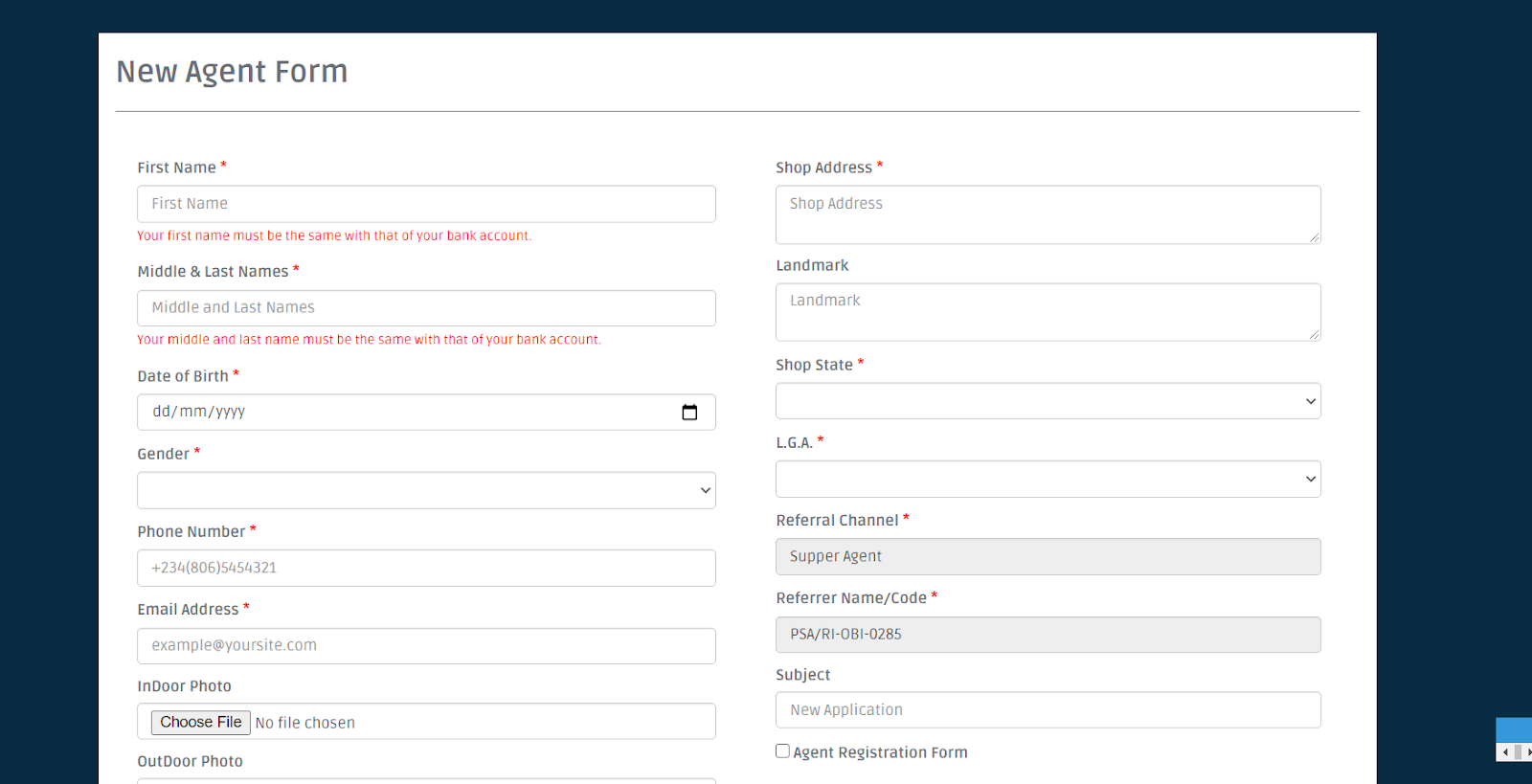This screenshot has height=784, width=1532.
Task: Open the L.G.A. dropdown list
Action: [1048, 479]
